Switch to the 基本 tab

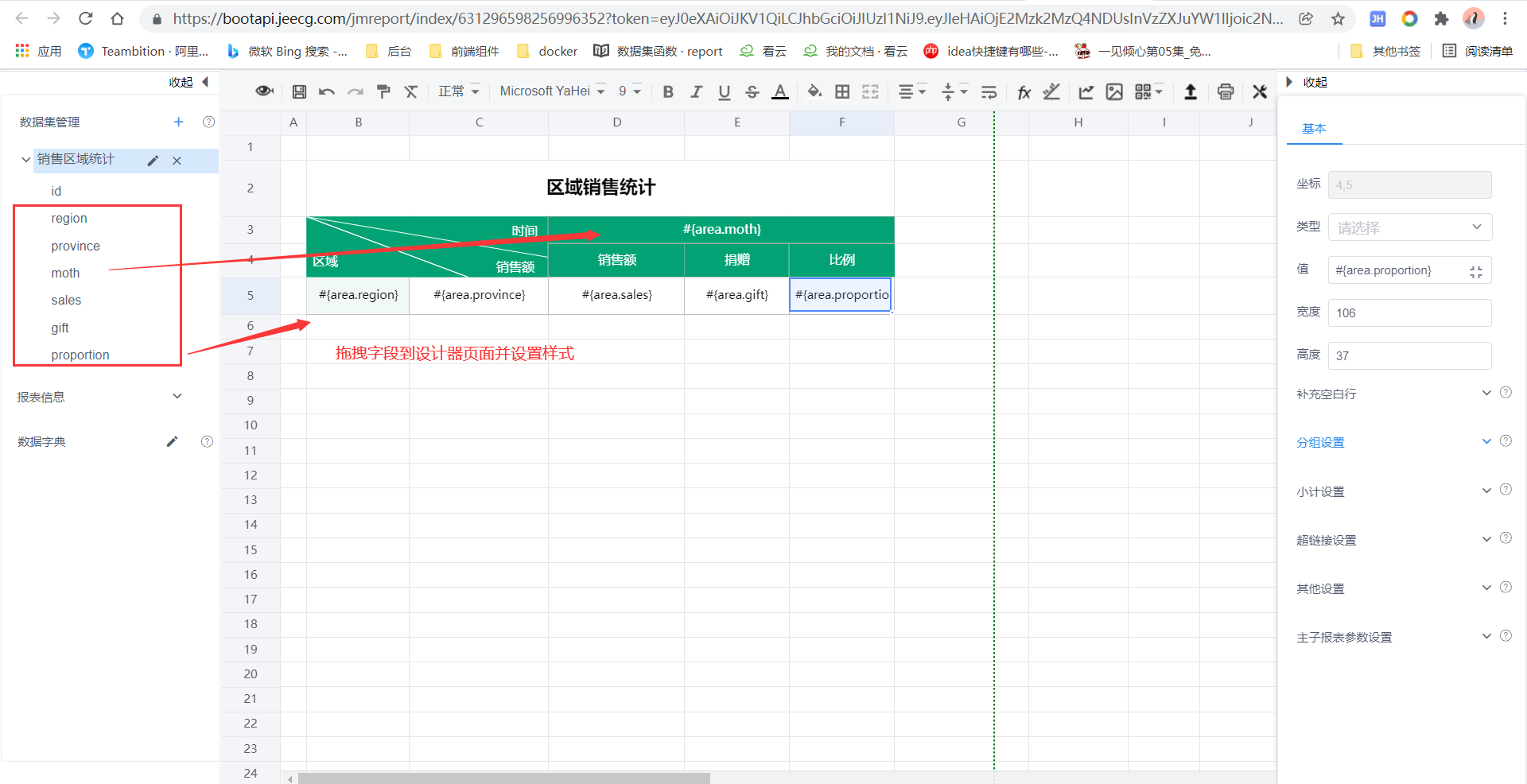click(x=1314, y=128)
